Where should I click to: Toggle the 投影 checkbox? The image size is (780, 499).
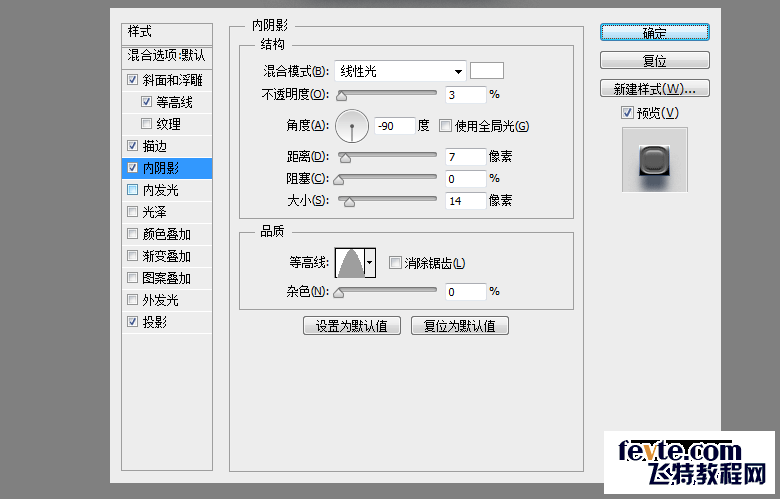[132, 321]
